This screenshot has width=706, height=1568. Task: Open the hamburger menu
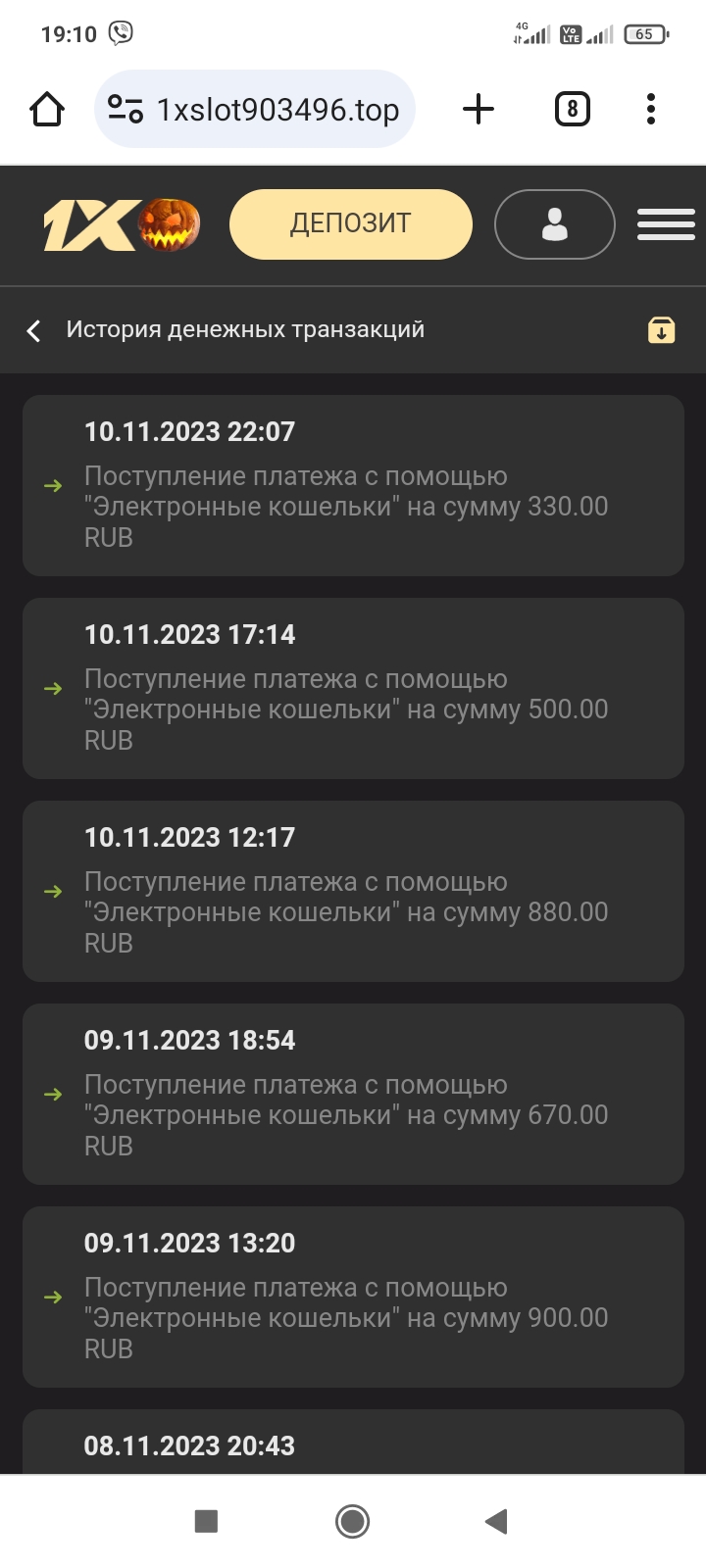pos(666,224)
